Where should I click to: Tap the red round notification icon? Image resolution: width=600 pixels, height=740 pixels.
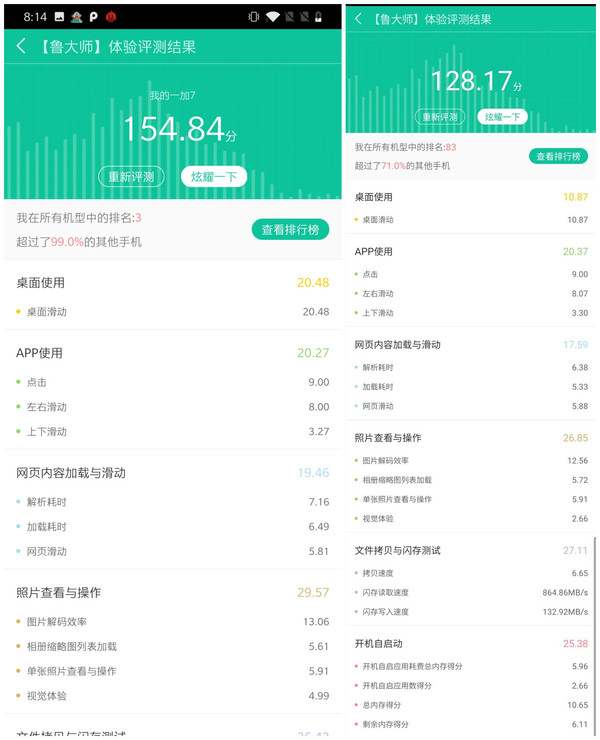tap(111, 17)
